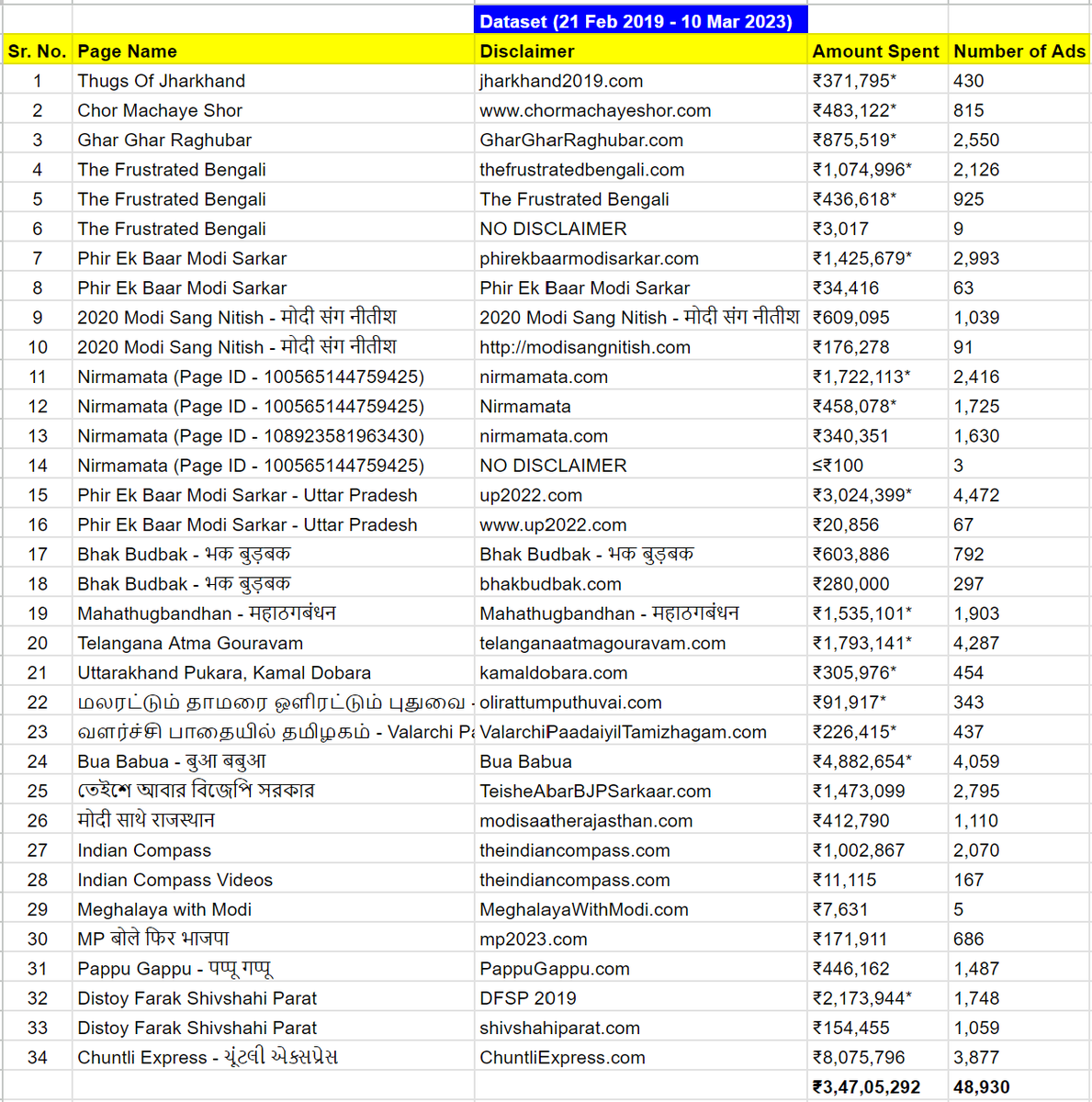Click 'shivshahiparat.com' cell
The image size is (1092, 1102).
[x=641, y=1028]
